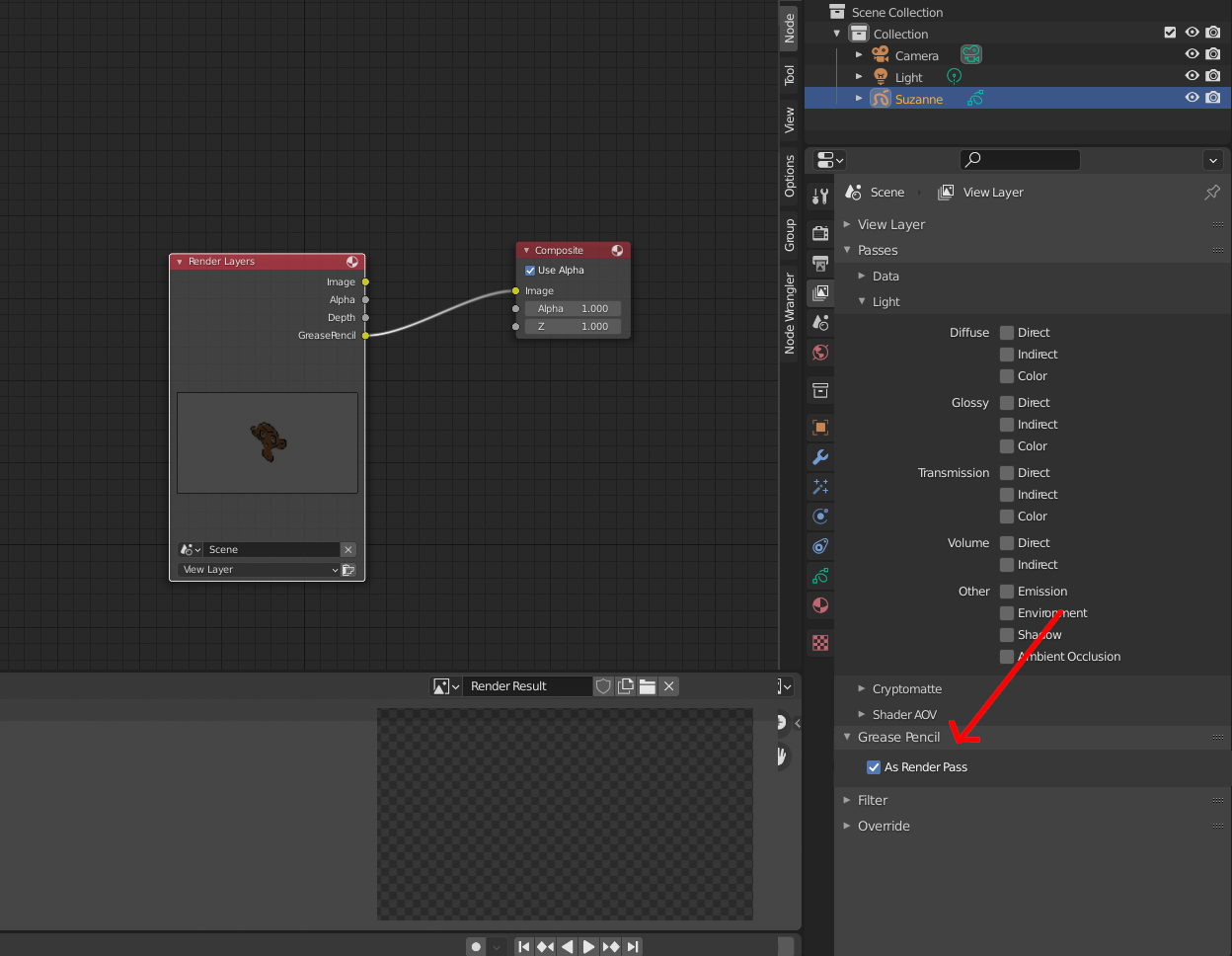Switch to the Options sidebar tab
The height and width of the screenshot is (956, 1232).
pos(790,176)
